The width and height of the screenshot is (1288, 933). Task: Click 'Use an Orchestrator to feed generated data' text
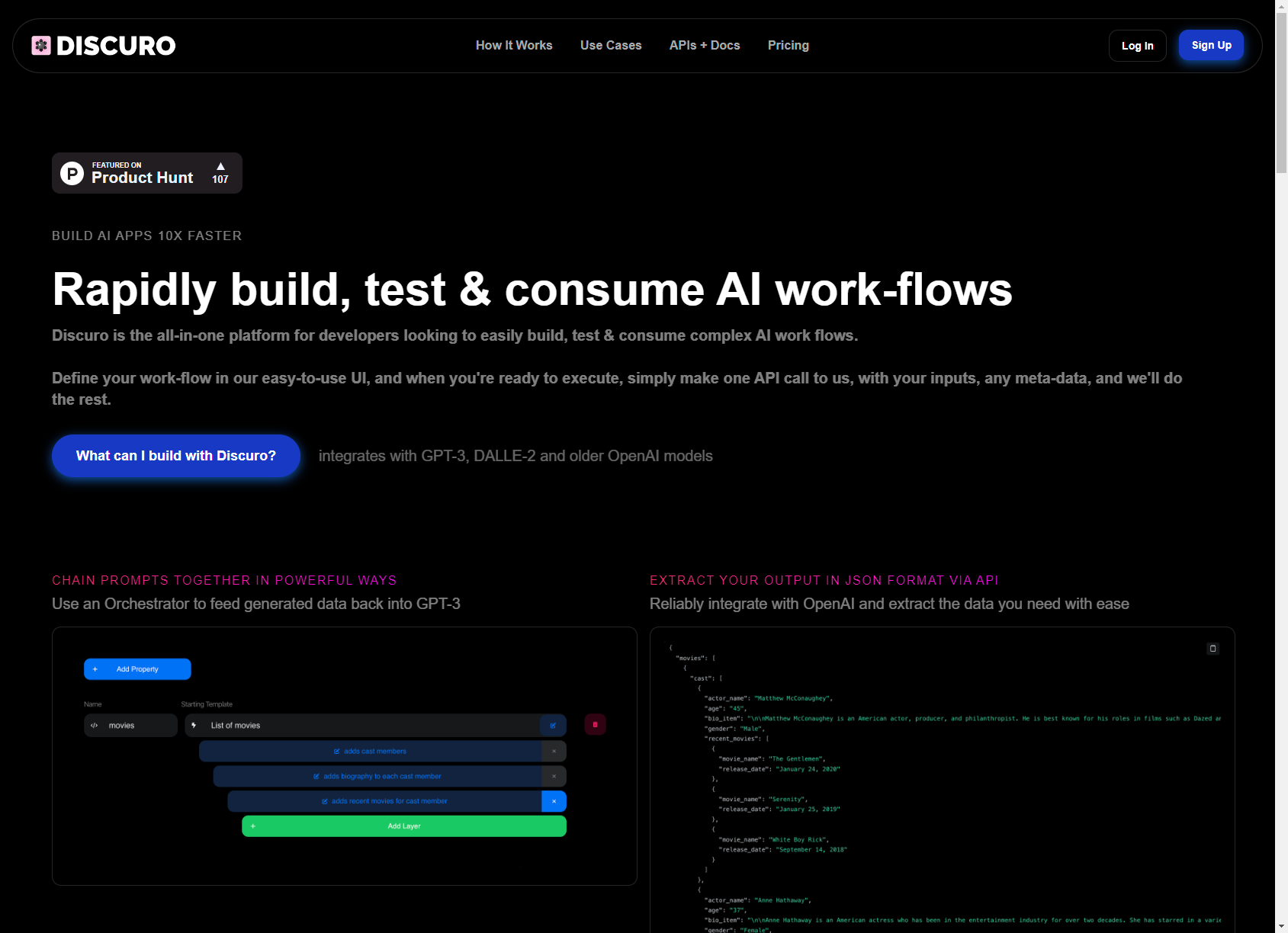[256, 604]
